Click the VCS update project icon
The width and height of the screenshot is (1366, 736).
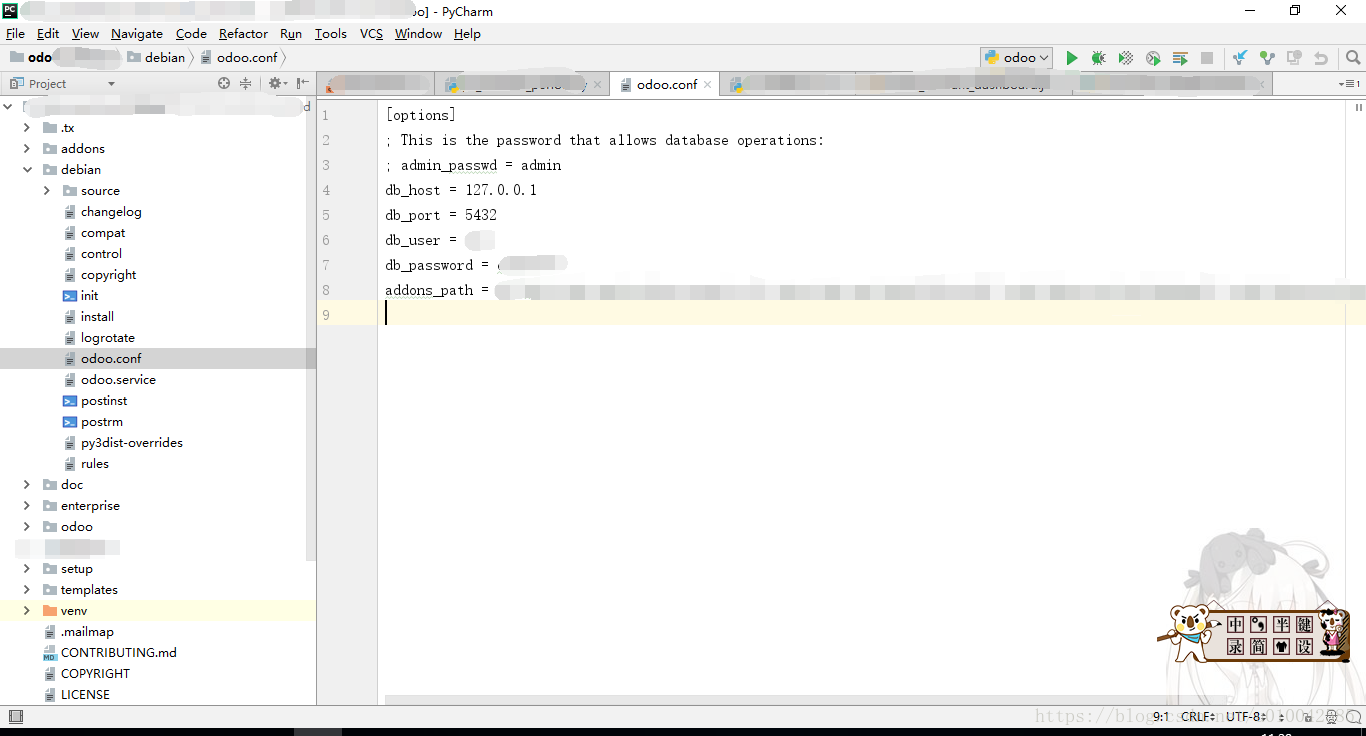(1240, 58)
